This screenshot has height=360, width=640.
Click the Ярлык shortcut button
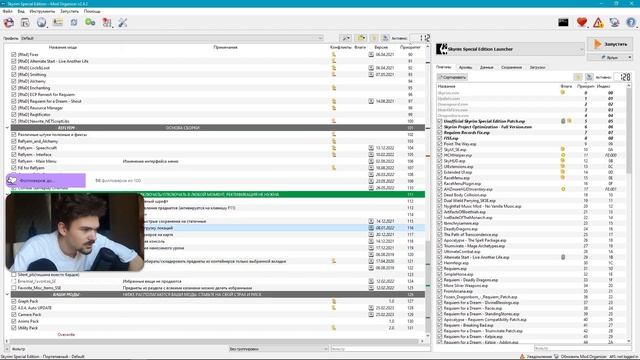pyautogui.click(x=610, y=58)
